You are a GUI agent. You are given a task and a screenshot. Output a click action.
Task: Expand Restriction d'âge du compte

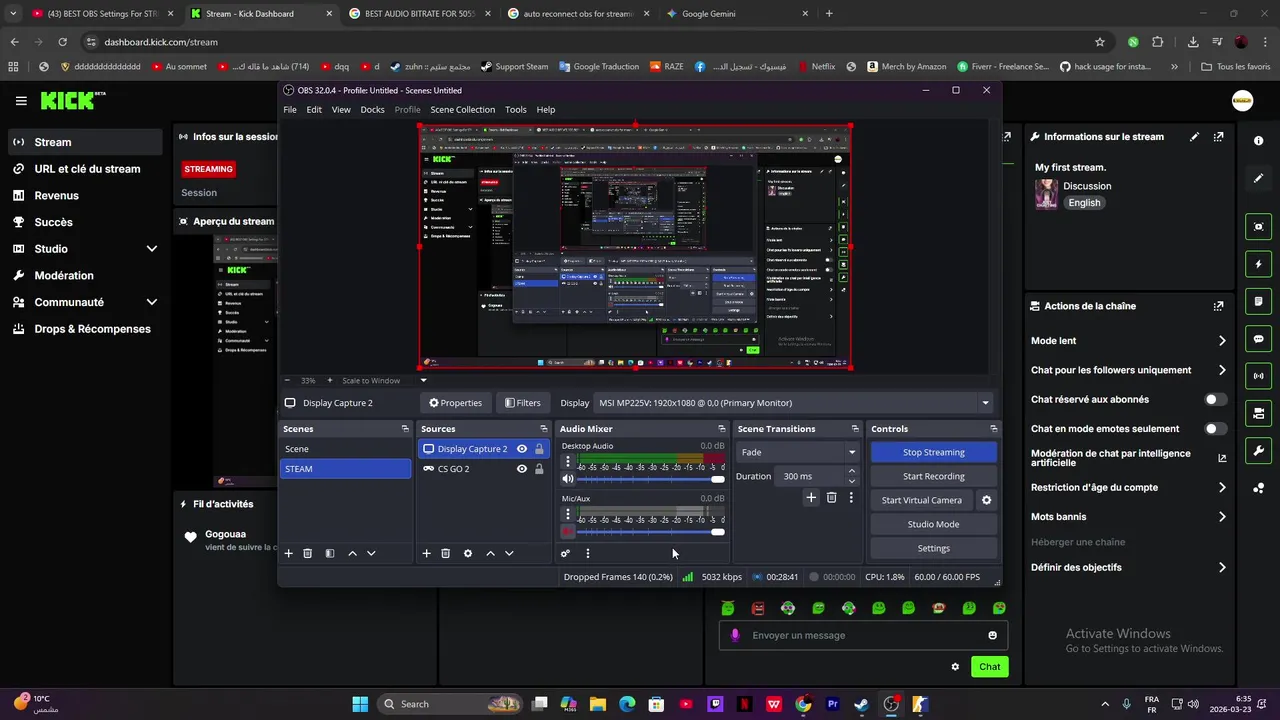(x=1221, y=488)
